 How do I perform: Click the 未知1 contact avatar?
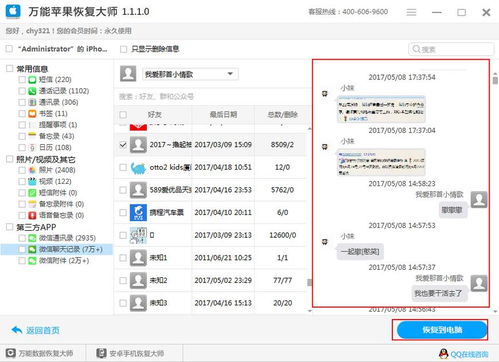point(138,258)
